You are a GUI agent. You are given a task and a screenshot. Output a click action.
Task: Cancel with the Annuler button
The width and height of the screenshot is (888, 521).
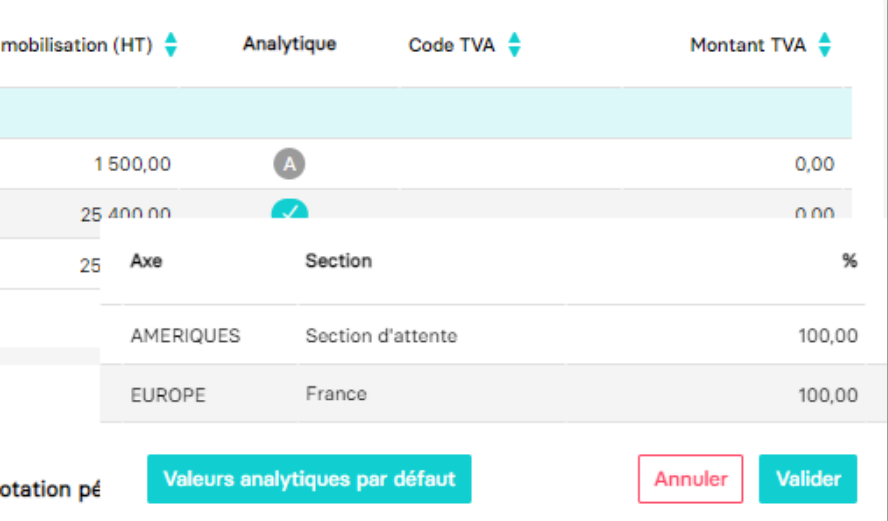(x=690, y=479)
